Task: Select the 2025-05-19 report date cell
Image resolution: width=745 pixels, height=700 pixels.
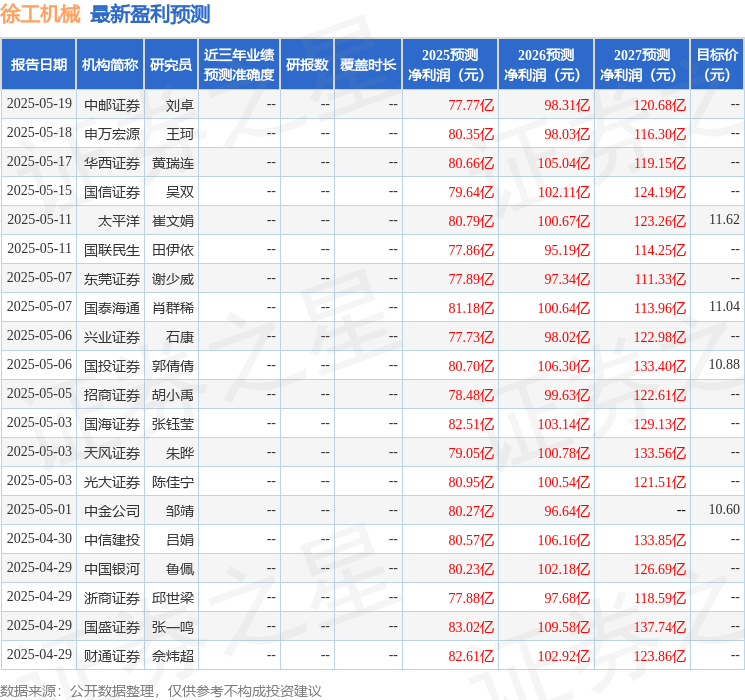Action: coord(39,104)
